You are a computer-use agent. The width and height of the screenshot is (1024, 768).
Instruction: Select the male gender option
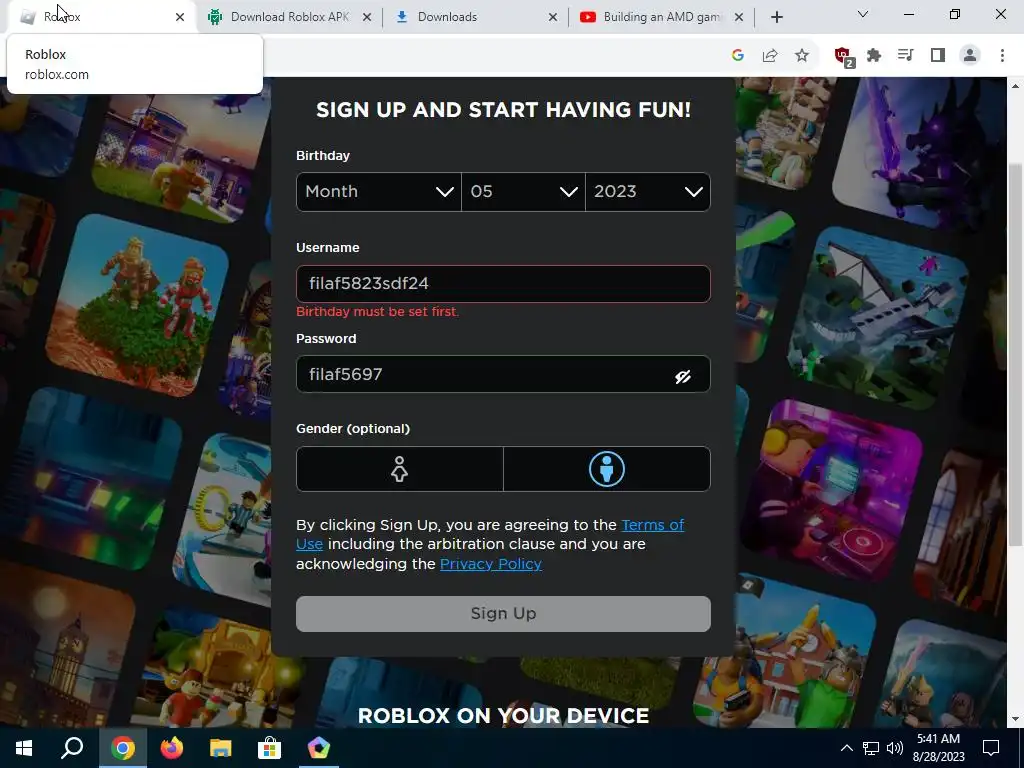click(x=607, y=469)
